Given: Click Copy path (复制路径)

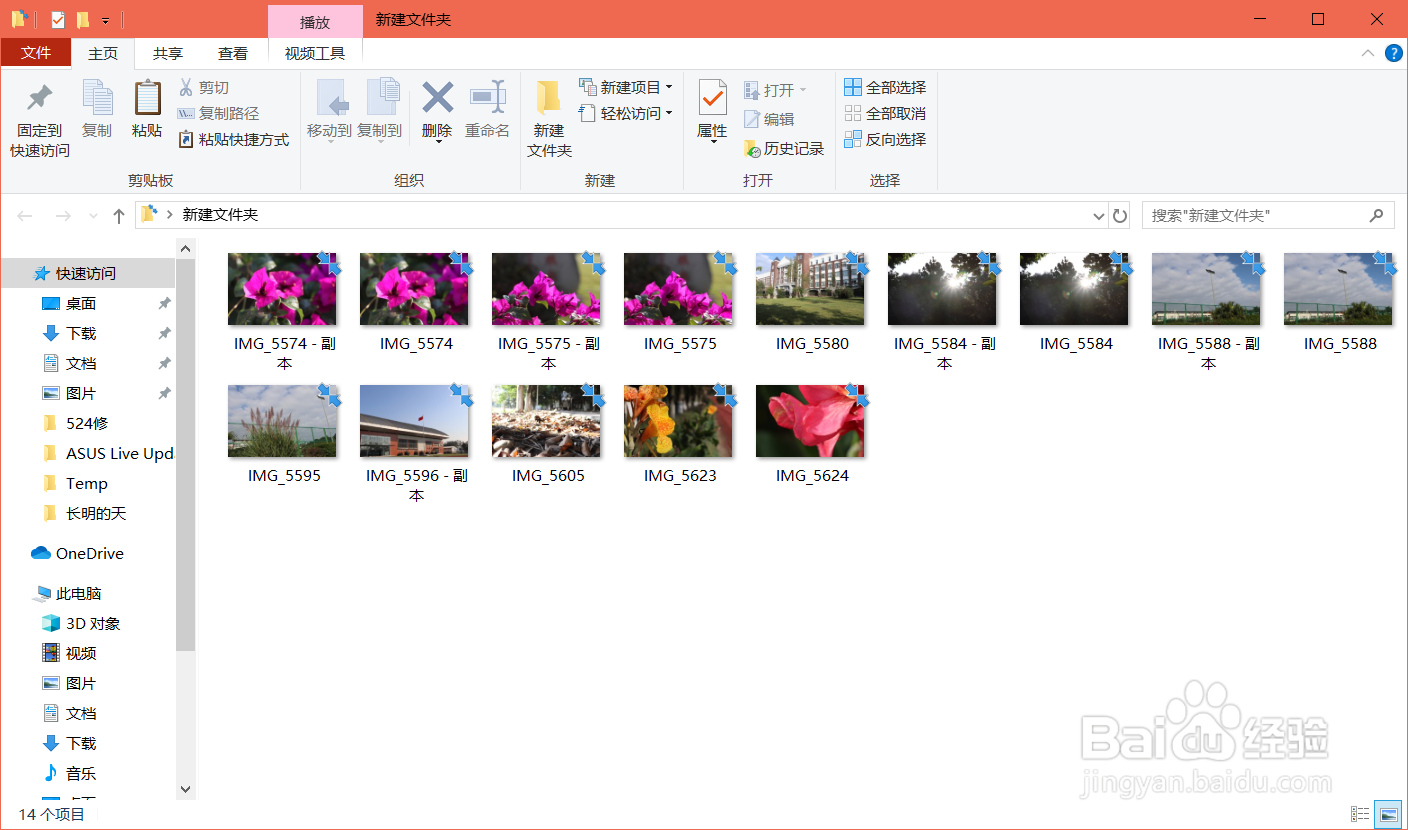Looking at the screenshot, I should tap(218, 114).
